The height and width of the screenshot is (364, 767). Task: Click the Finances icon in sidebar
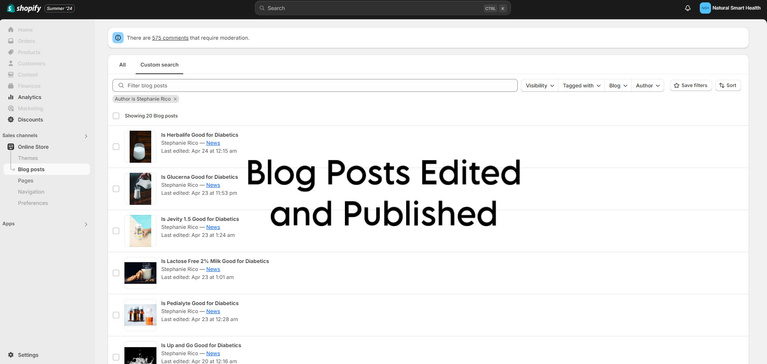click(11, 86)
